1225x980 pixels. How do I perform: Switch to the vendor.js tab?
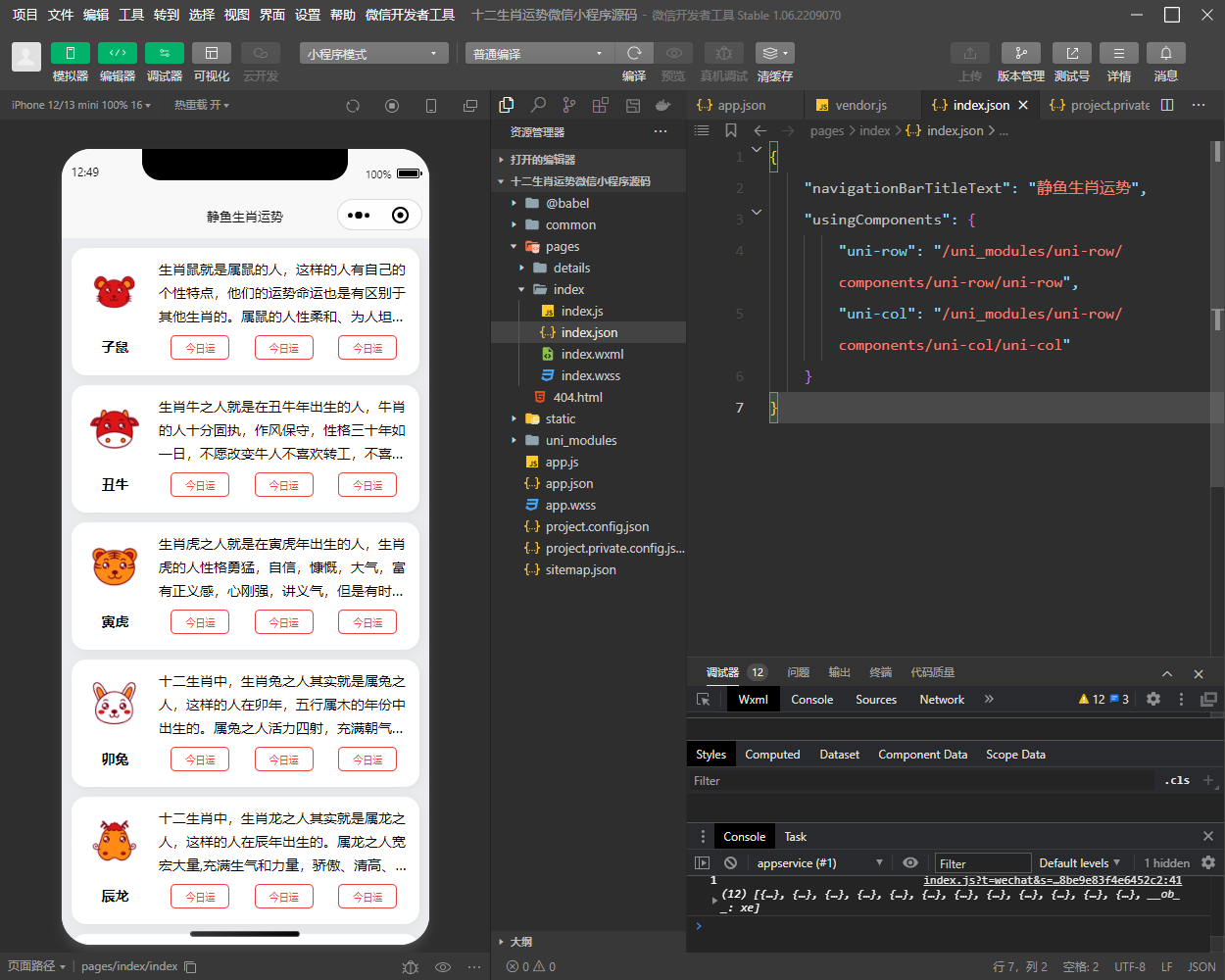860,105
